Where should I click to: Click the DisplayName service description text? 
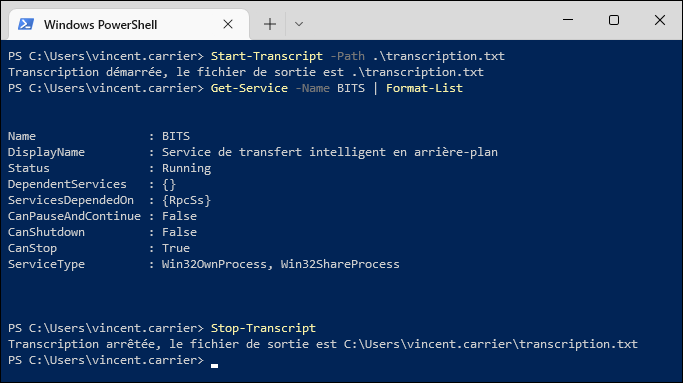pos(330,152)
